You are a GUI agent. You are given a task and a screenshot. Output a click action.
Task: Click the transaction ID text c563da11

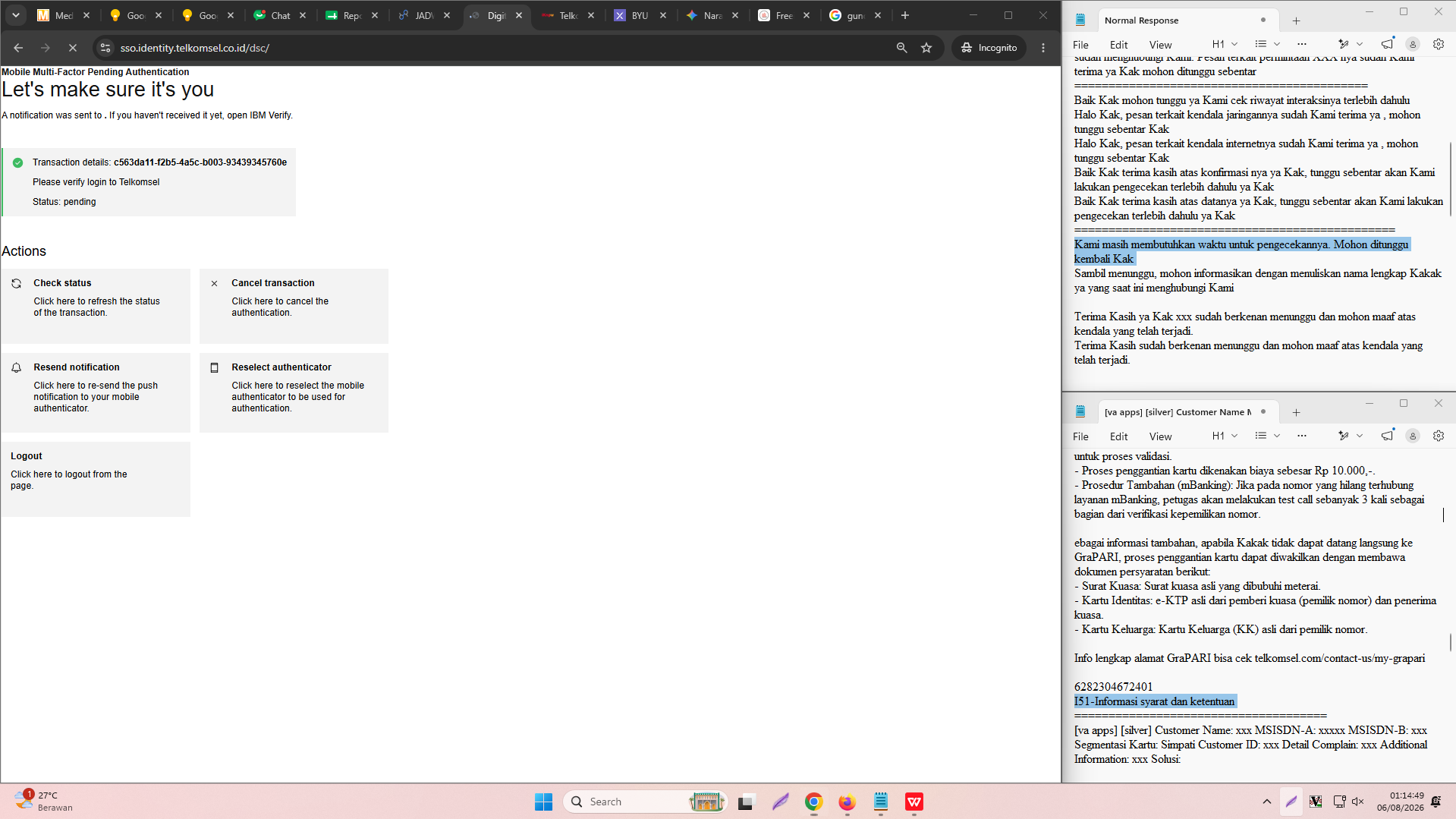(x=200, y=162)
